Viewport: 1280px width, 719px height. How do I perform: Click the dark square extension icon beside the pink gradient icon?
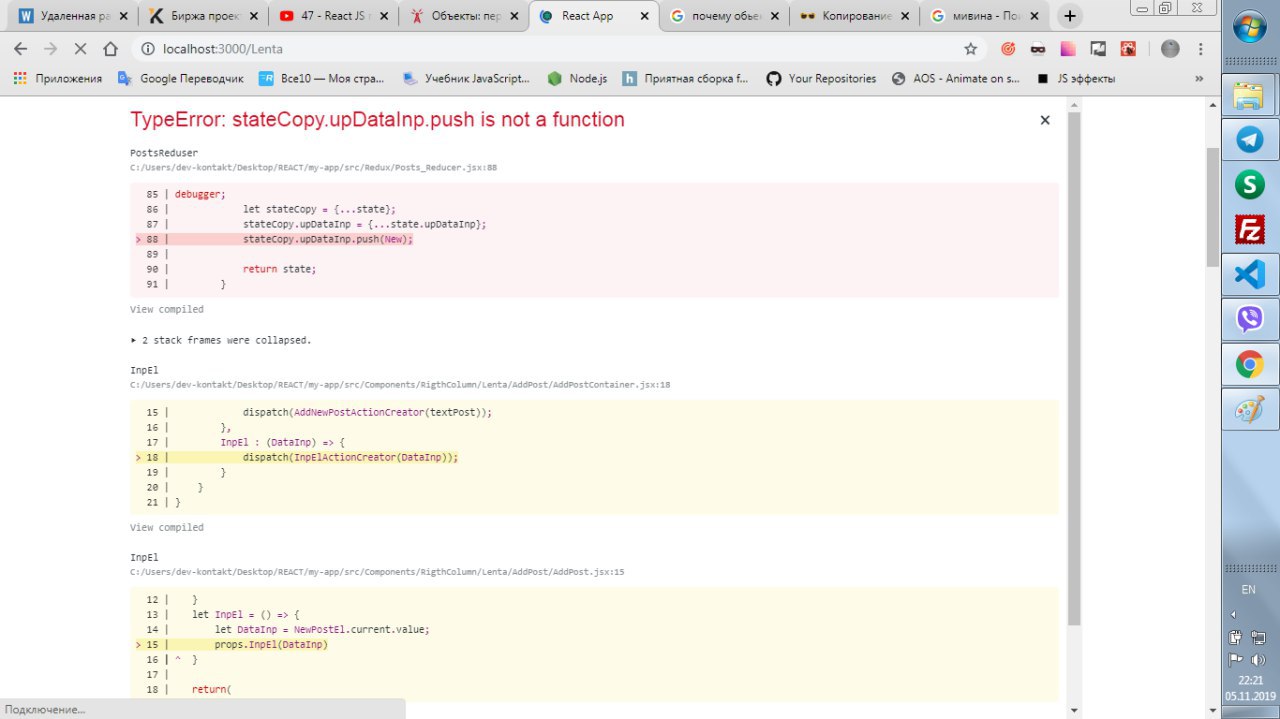point(1098,49)
